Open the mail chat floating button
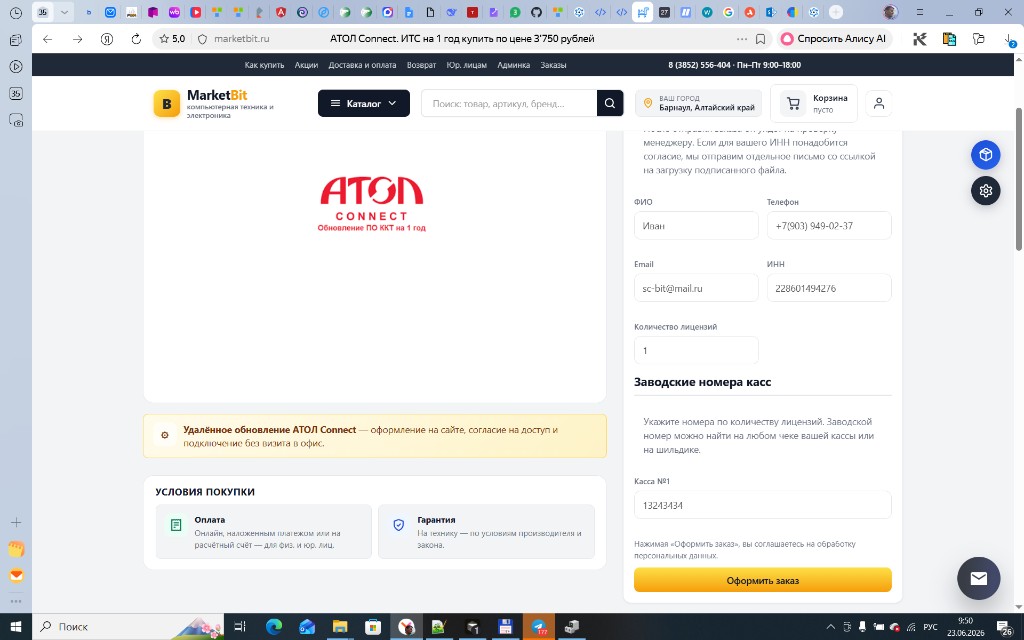The image size is (1024, 640). tap(978, 579)
